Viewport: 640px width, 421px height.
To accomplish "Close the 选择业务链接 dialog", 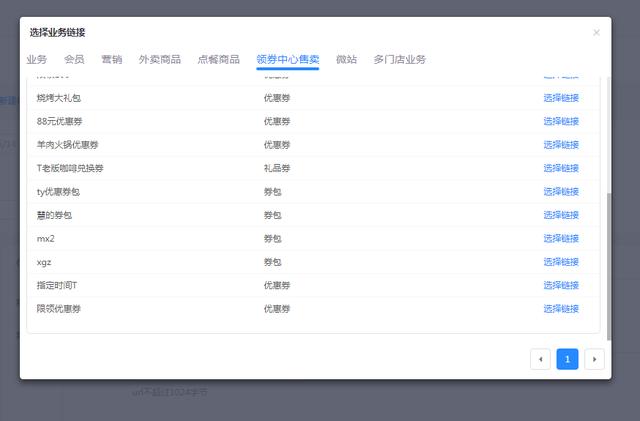I will point(596,33).
